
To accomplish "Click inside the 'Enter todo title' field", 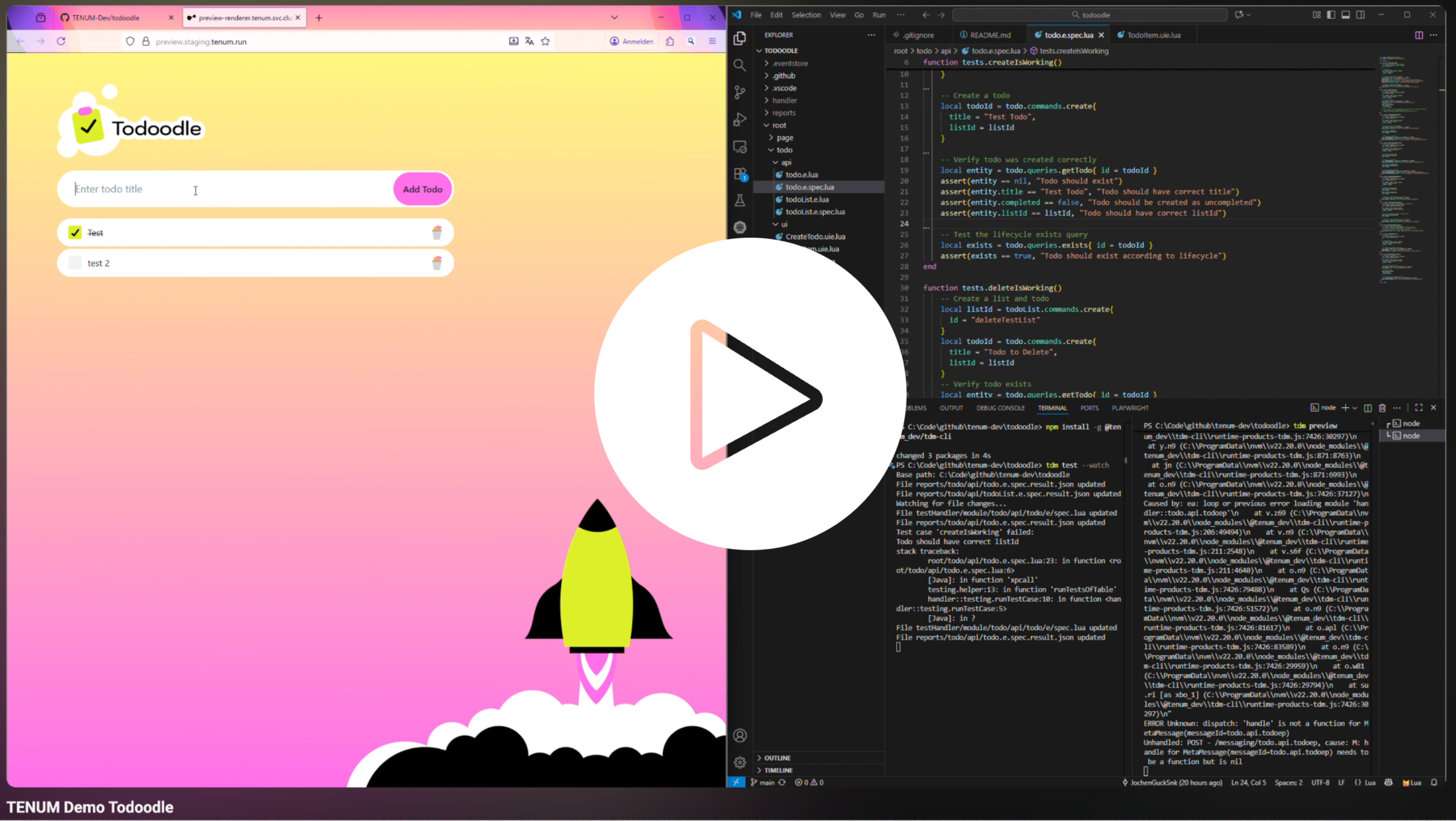I will tap(169, 189).
